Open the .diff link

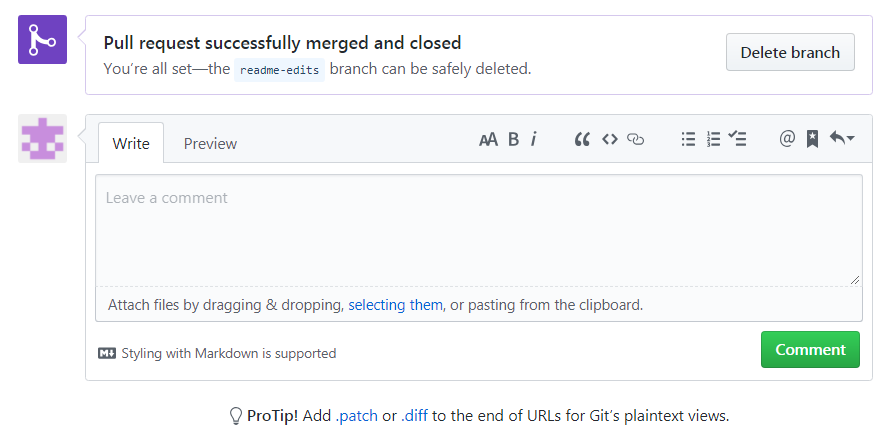pos(414,415)
